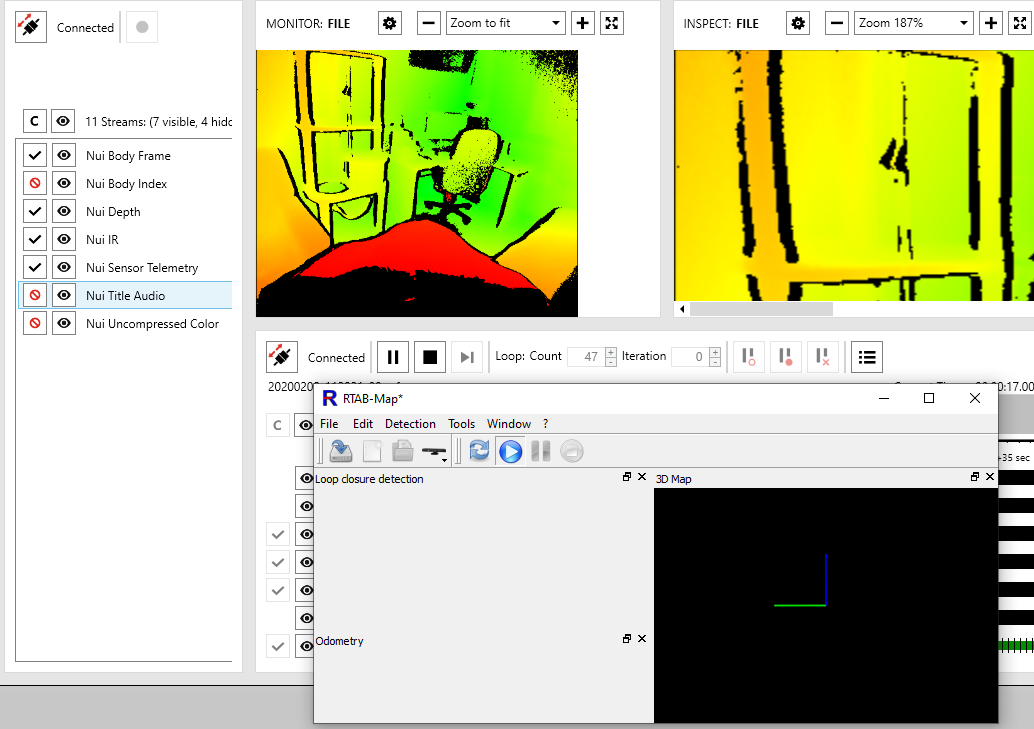
Task: Open the Tools menu in RTAB-Map
Action: (461, 424)
